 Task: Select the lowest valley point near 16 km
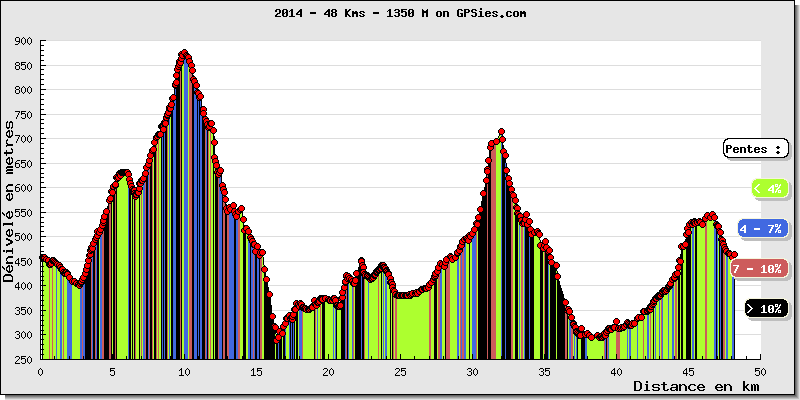point(277,340)
